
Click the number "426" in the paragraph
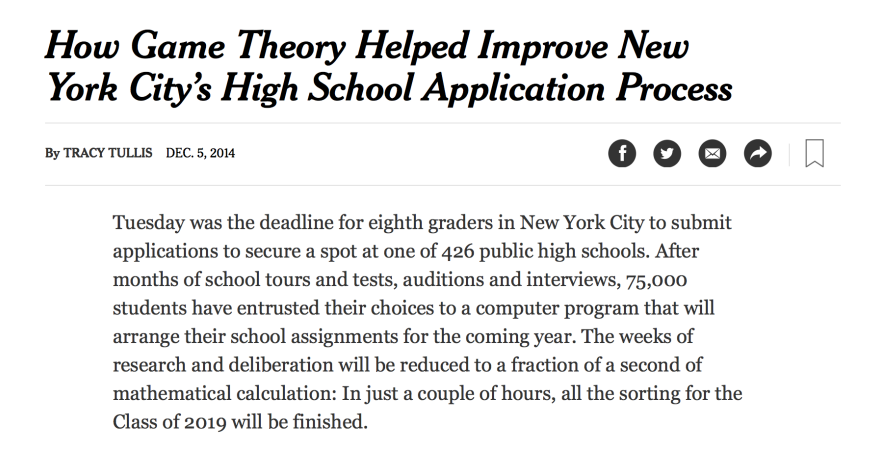coord(457,251)
